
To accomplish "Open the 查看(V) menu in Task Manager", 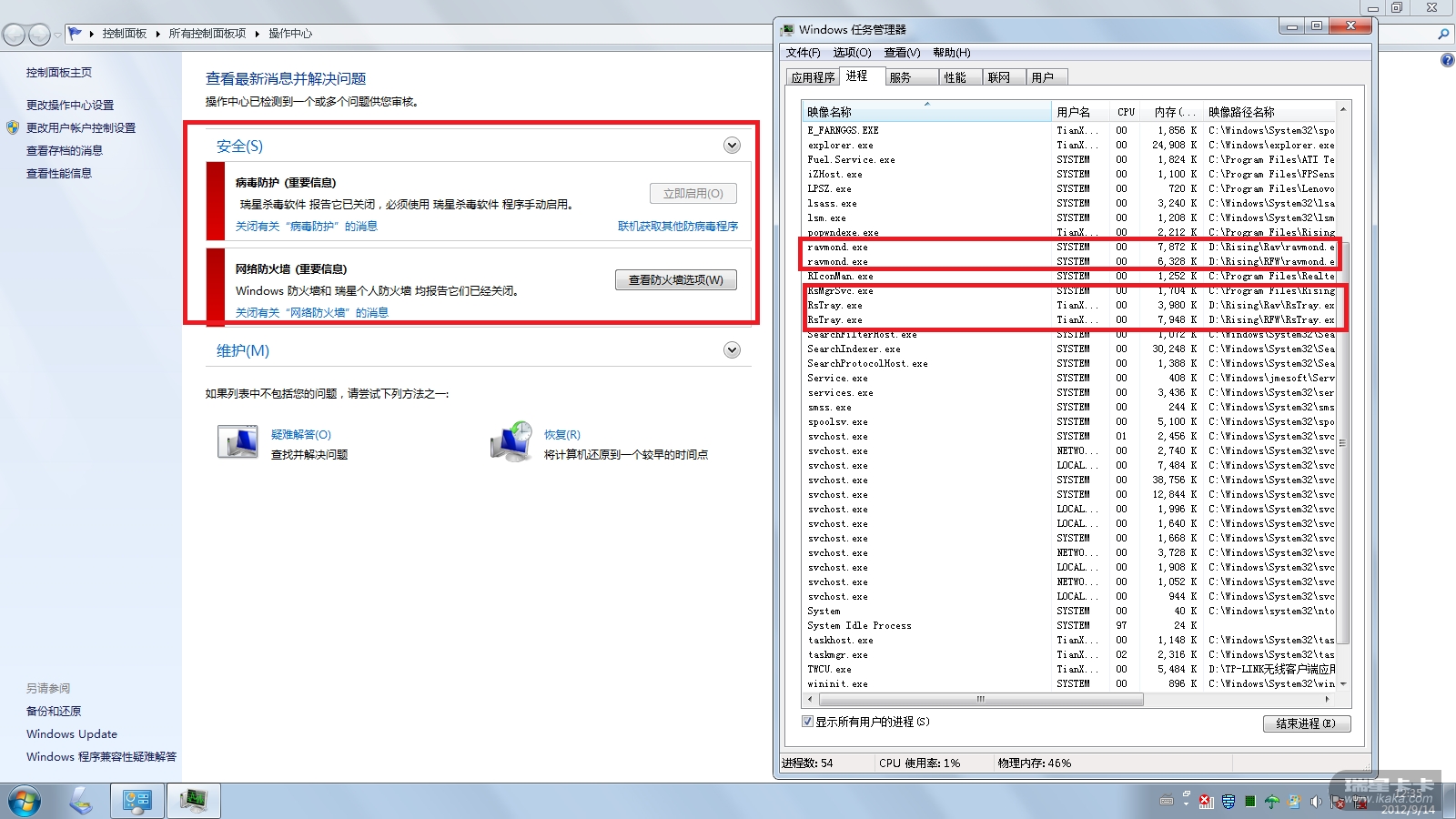I will pyautogui.click(x=903, y=53).
